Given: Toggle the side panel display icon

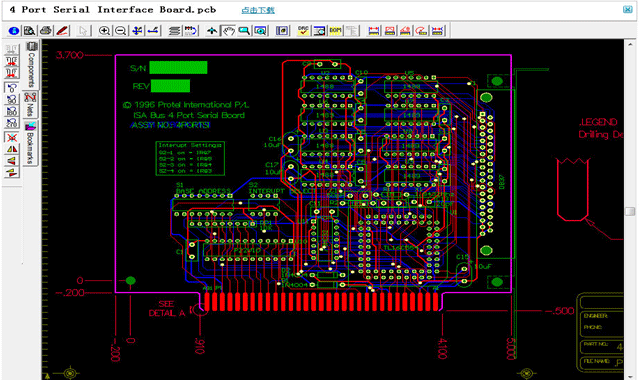Looking at the screenshot, I should point(282,31).
